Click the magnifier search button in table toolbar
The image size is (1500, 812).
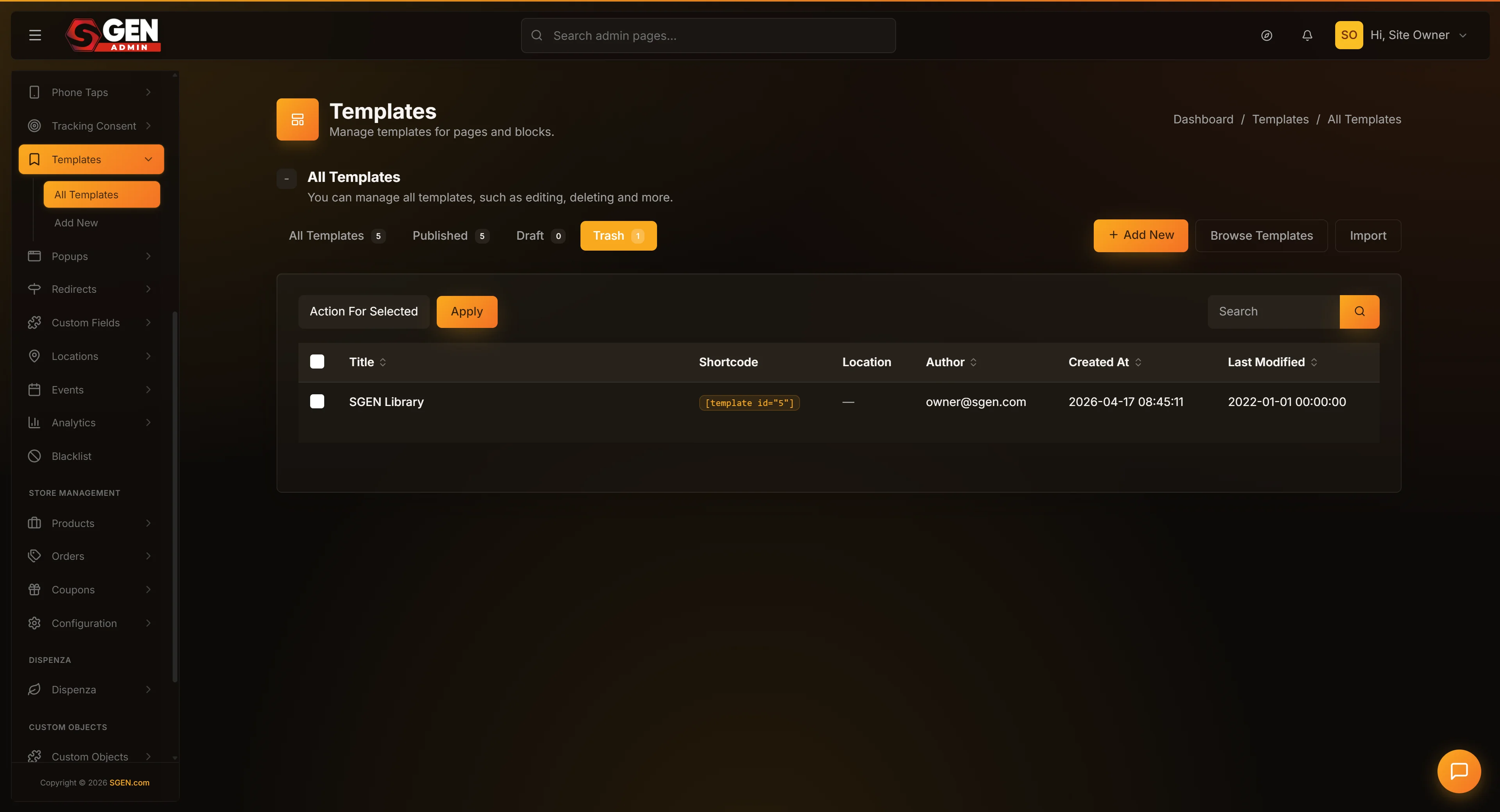pyautogui.click(x=1359, y=312)
